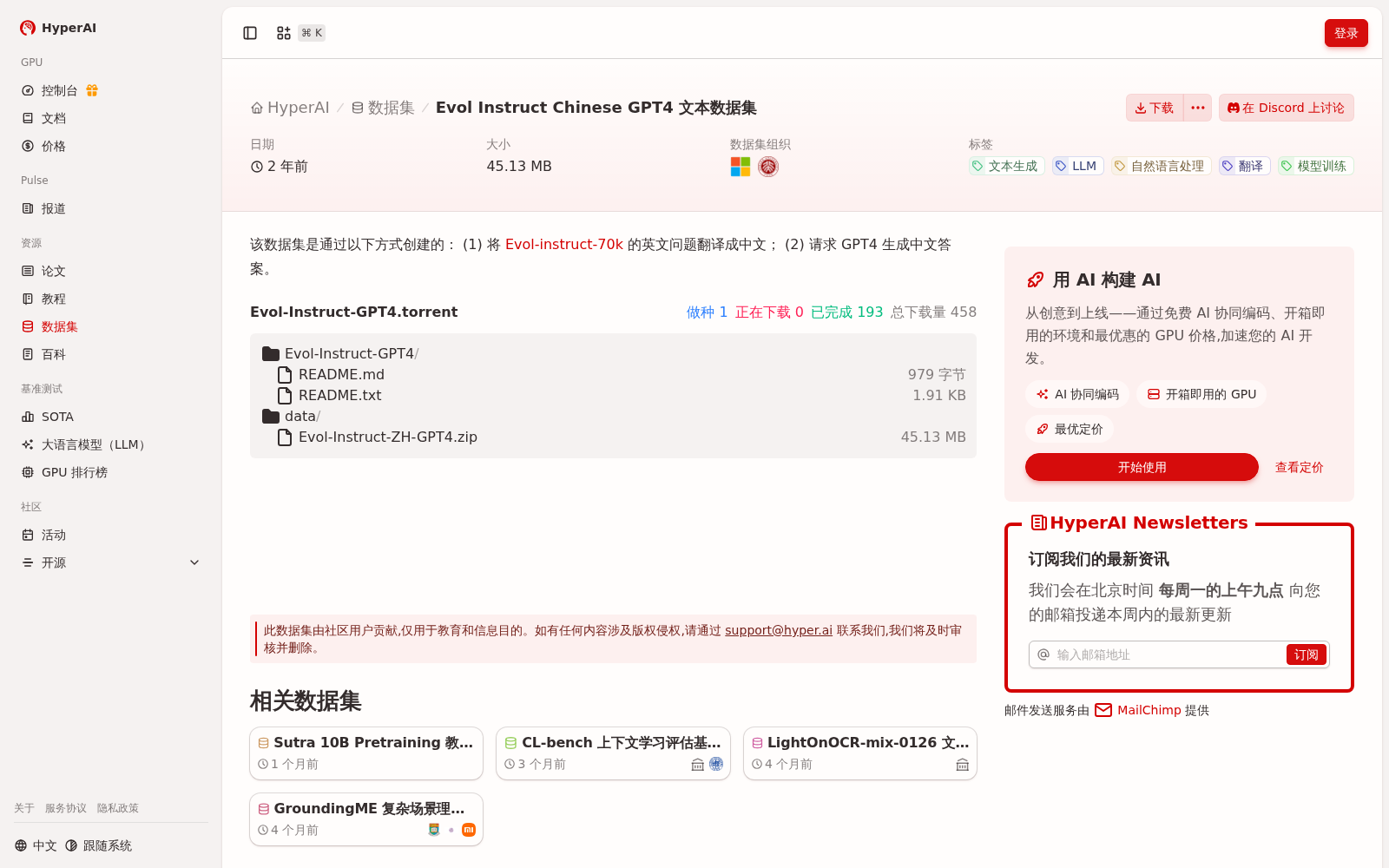Click the 开始使用 button
1389x868 pixels.
click(x=1142, y=467)
